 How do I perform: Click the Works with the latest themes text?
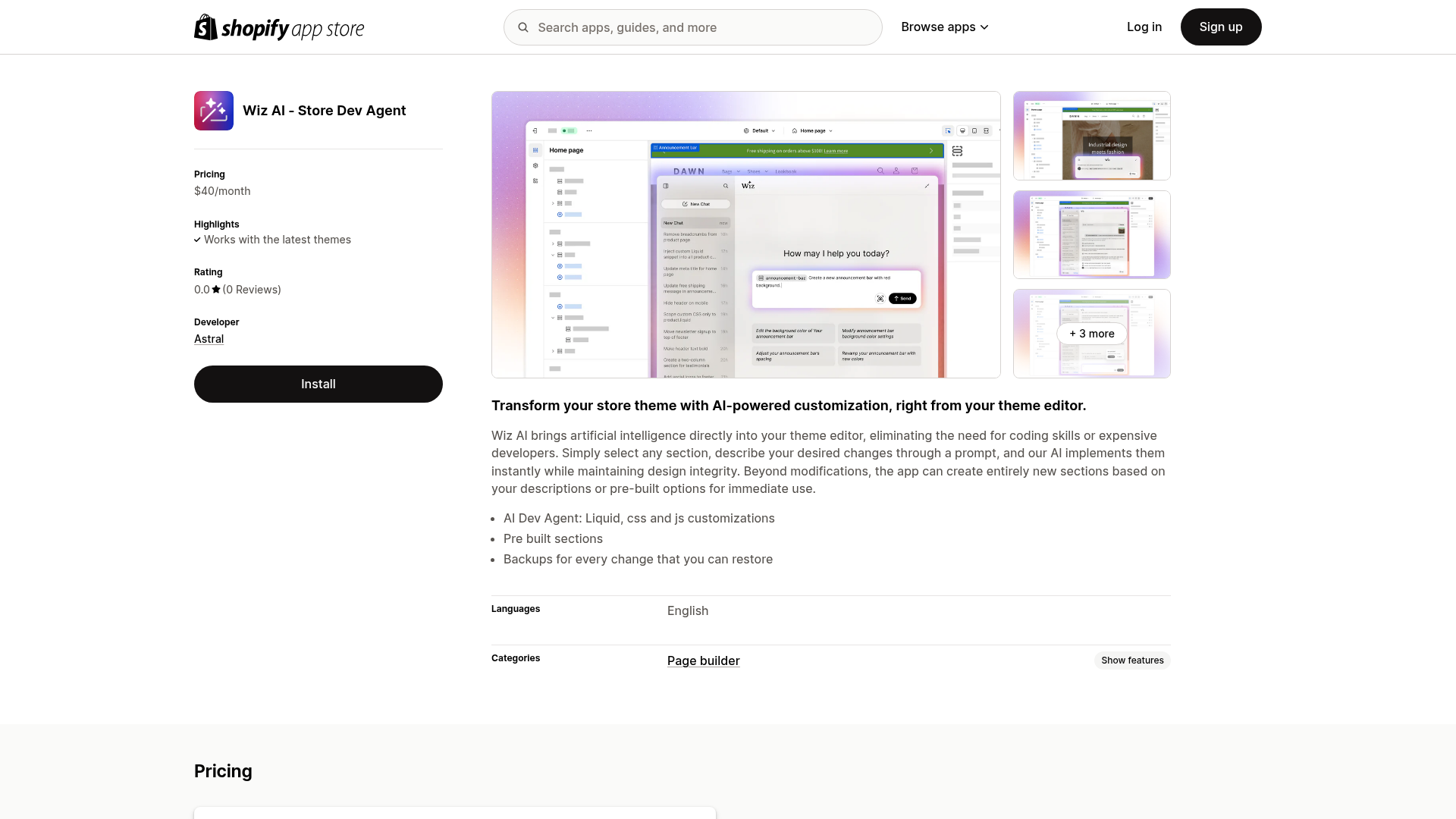(x=278, y=240)
